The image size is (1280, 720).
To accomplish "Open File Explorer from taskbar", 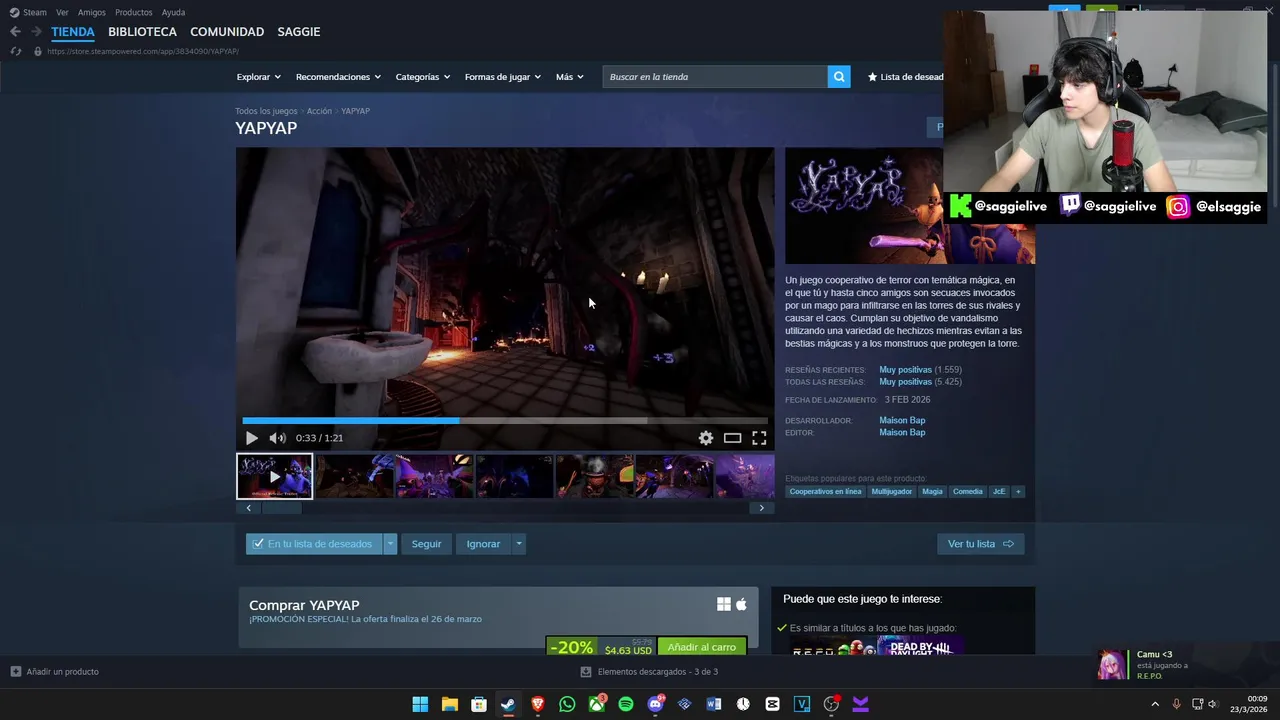I will pyautogui.click(x=450, y=704).
